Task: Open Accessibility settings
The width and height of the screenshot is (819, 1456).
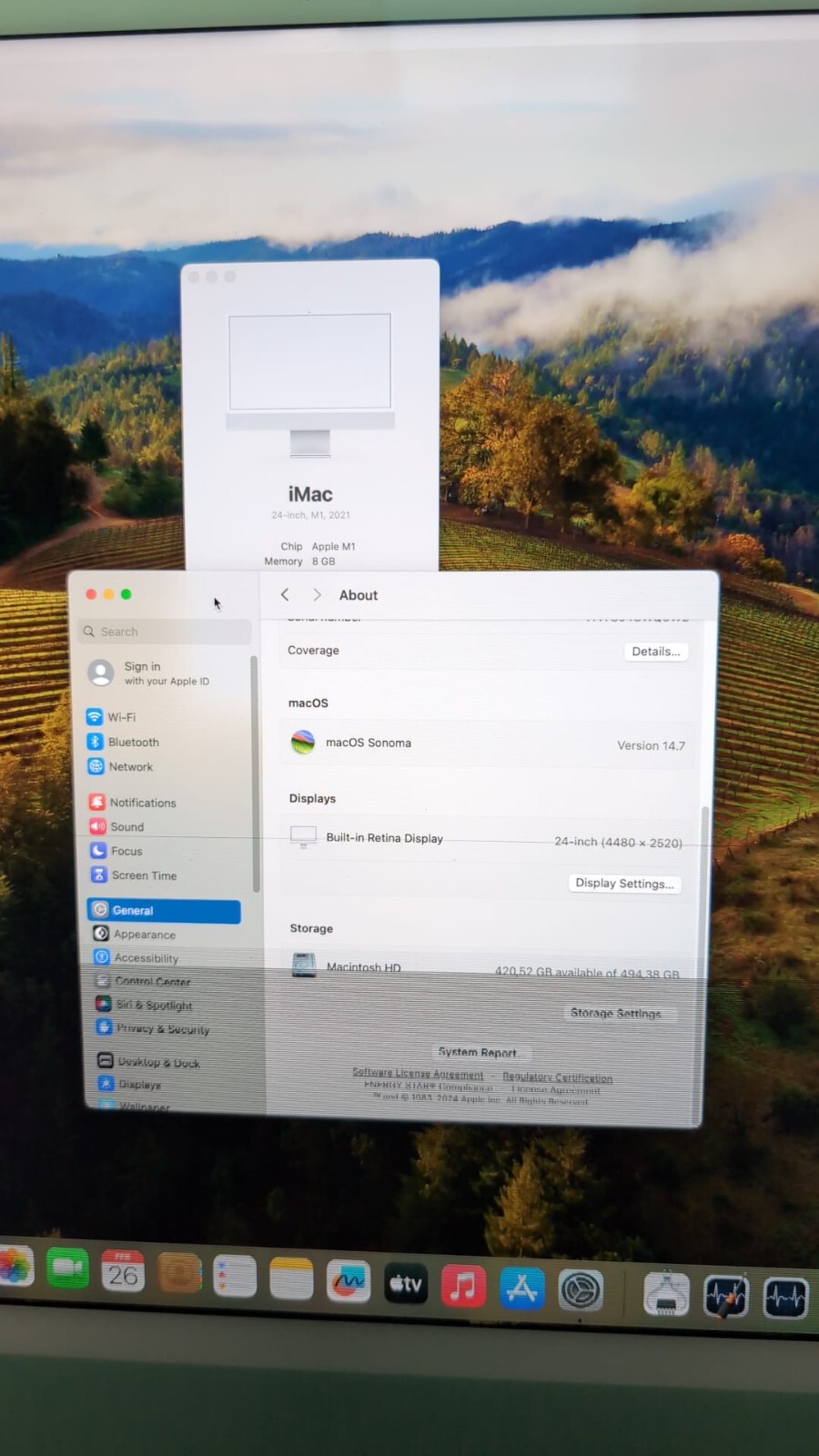Action: pos(136,957)
